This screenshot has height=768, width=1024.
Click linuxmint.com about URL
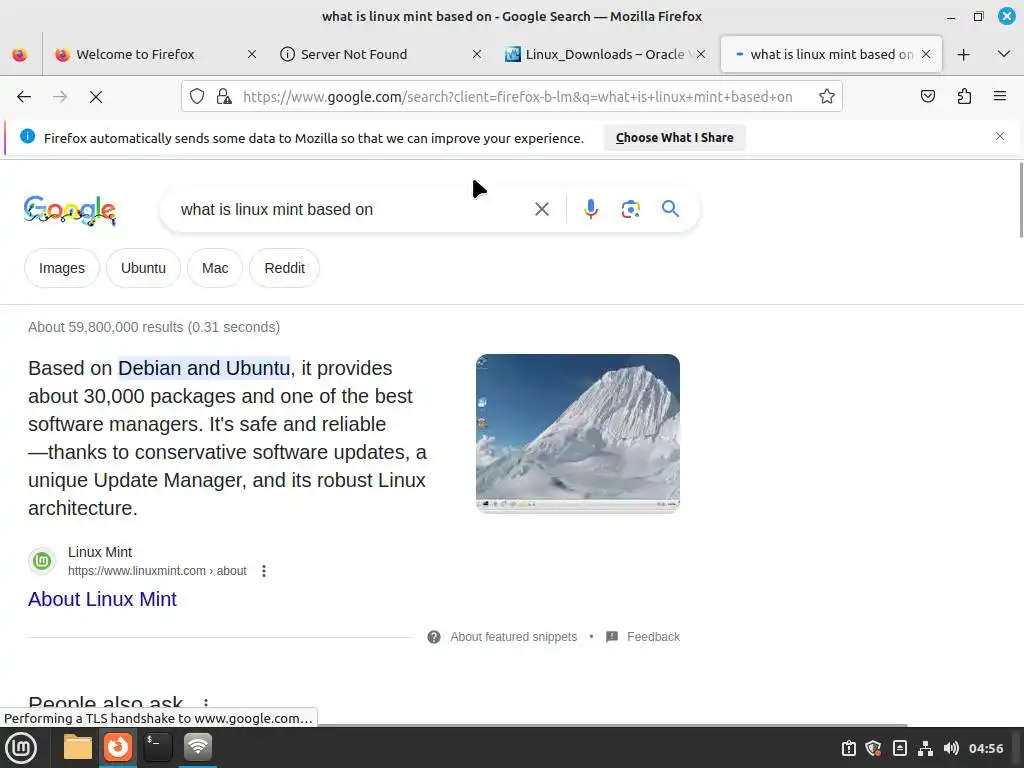click(157, 571)
